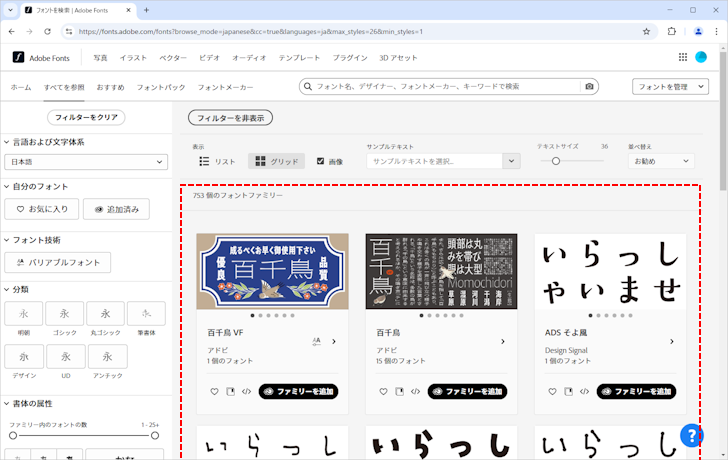The height and width of the screenshot is (460, 728).
Task: Click the visual search camera icon
Action: point(589,86)
